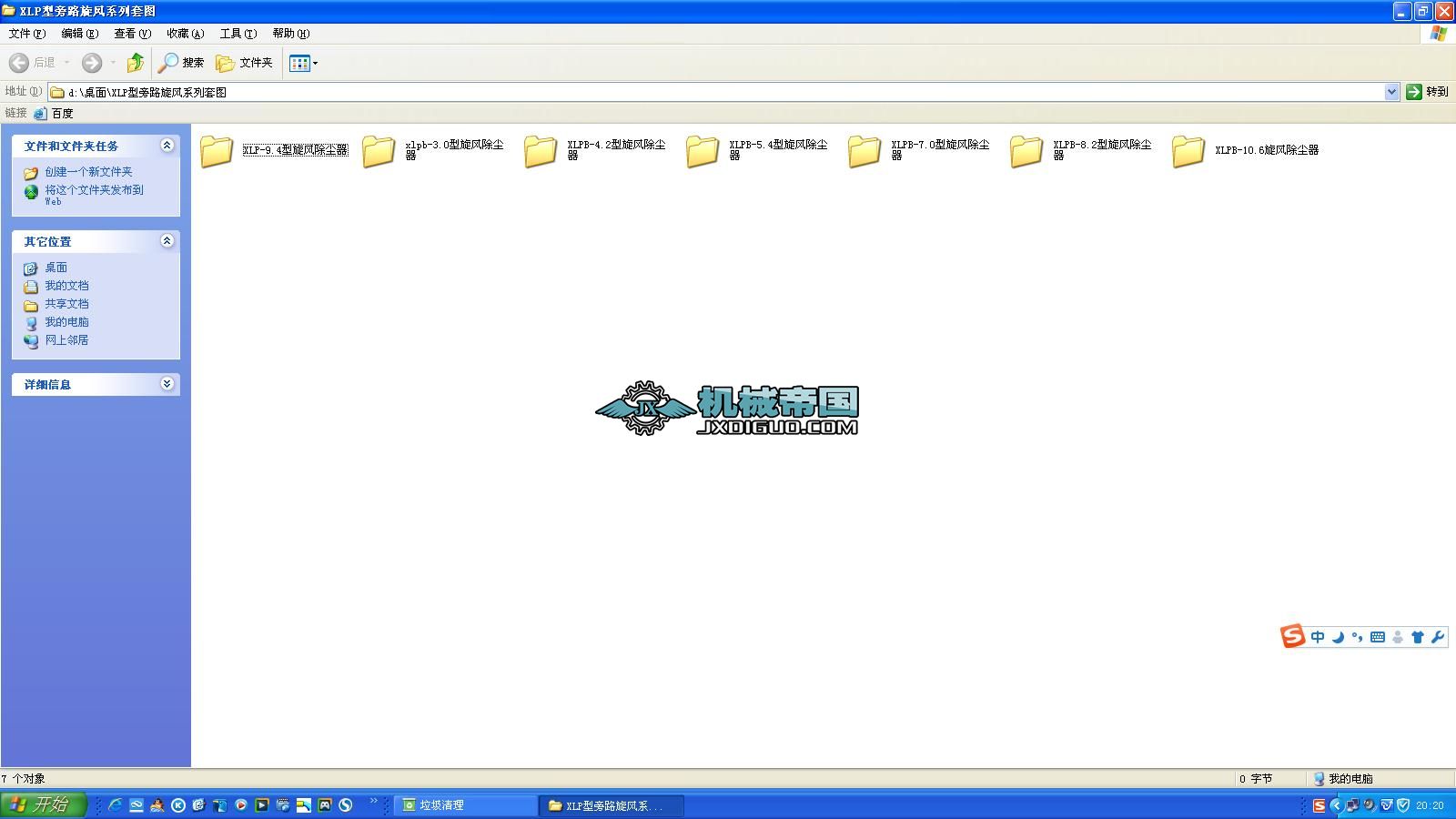Click the 20:20 clock in the tray

pos(1430,805)
